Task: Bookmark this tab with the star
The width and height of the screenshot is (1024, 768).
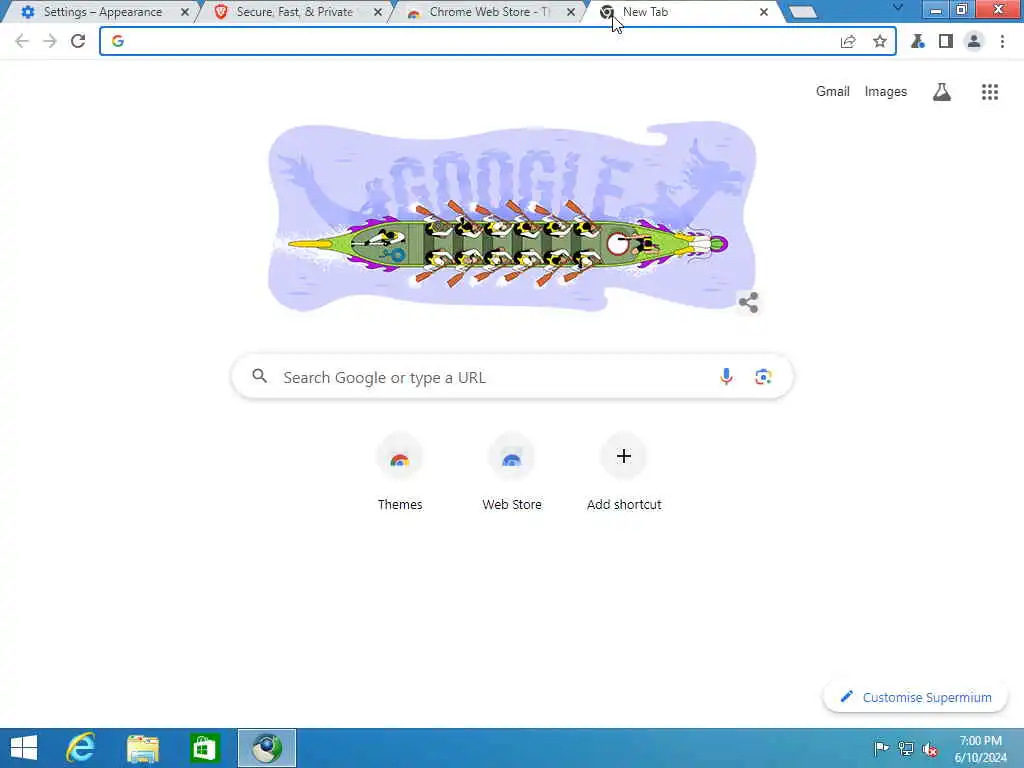Action: pos(880,41)
